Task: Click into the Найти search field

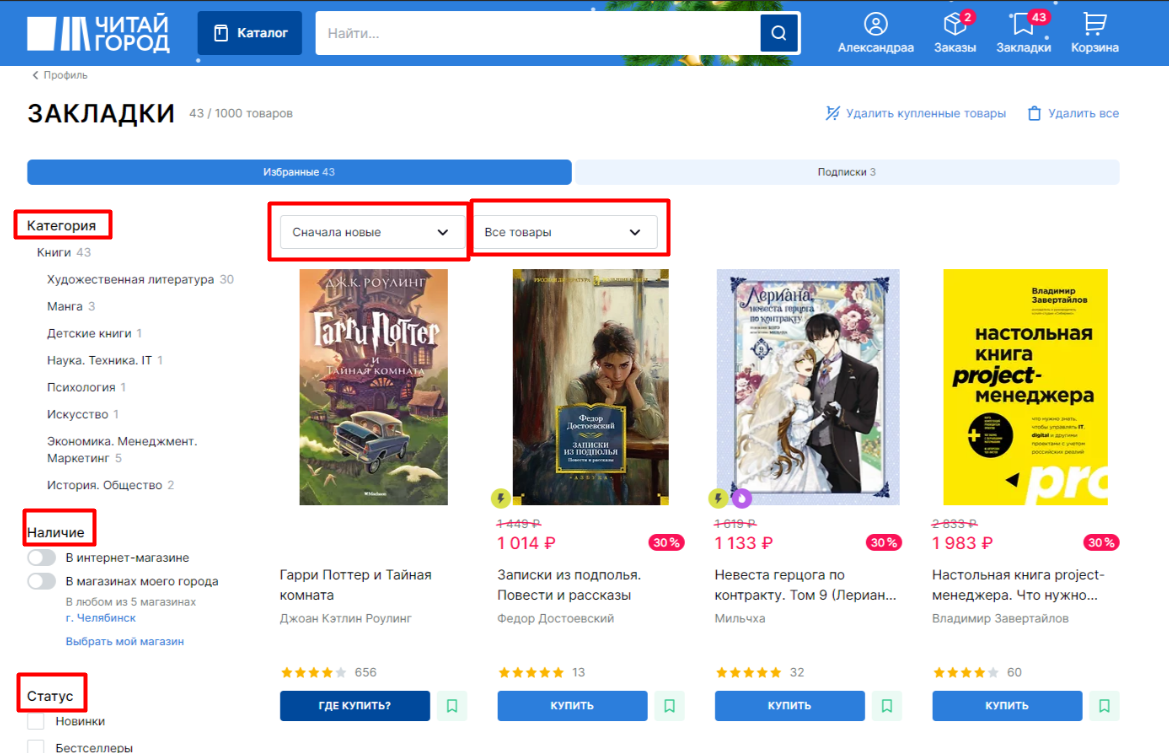Action: [x=536, y=33]
